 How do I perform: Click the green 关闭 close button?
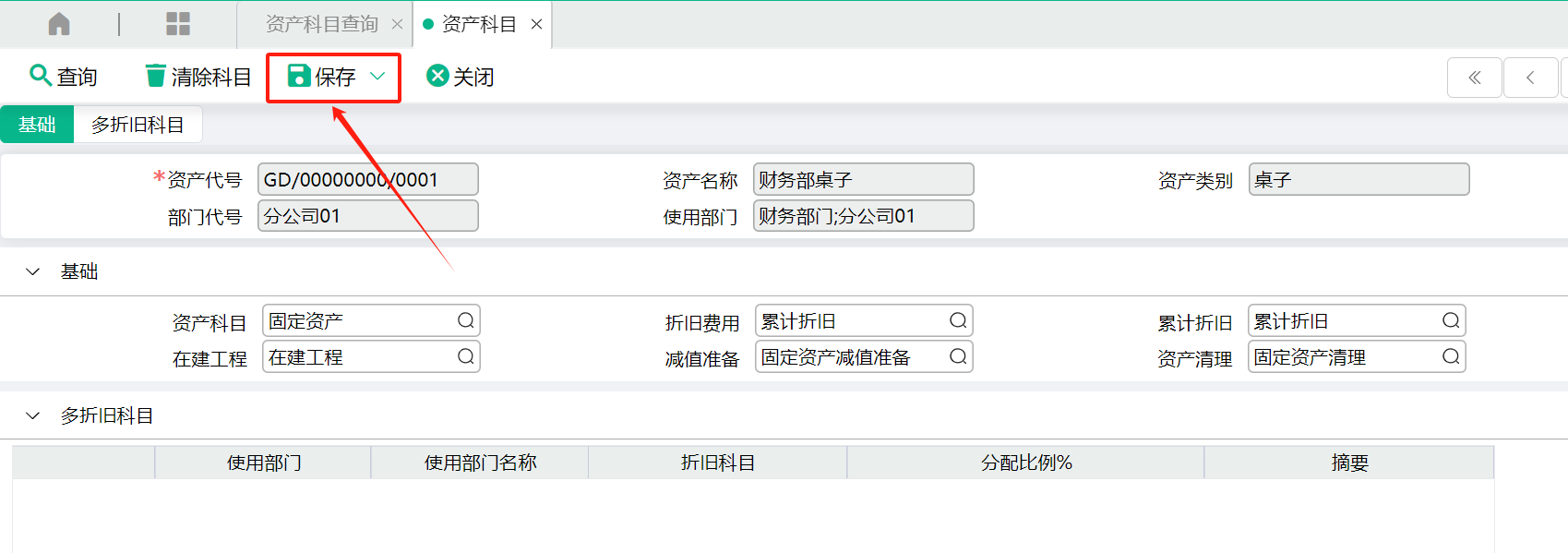460,77
